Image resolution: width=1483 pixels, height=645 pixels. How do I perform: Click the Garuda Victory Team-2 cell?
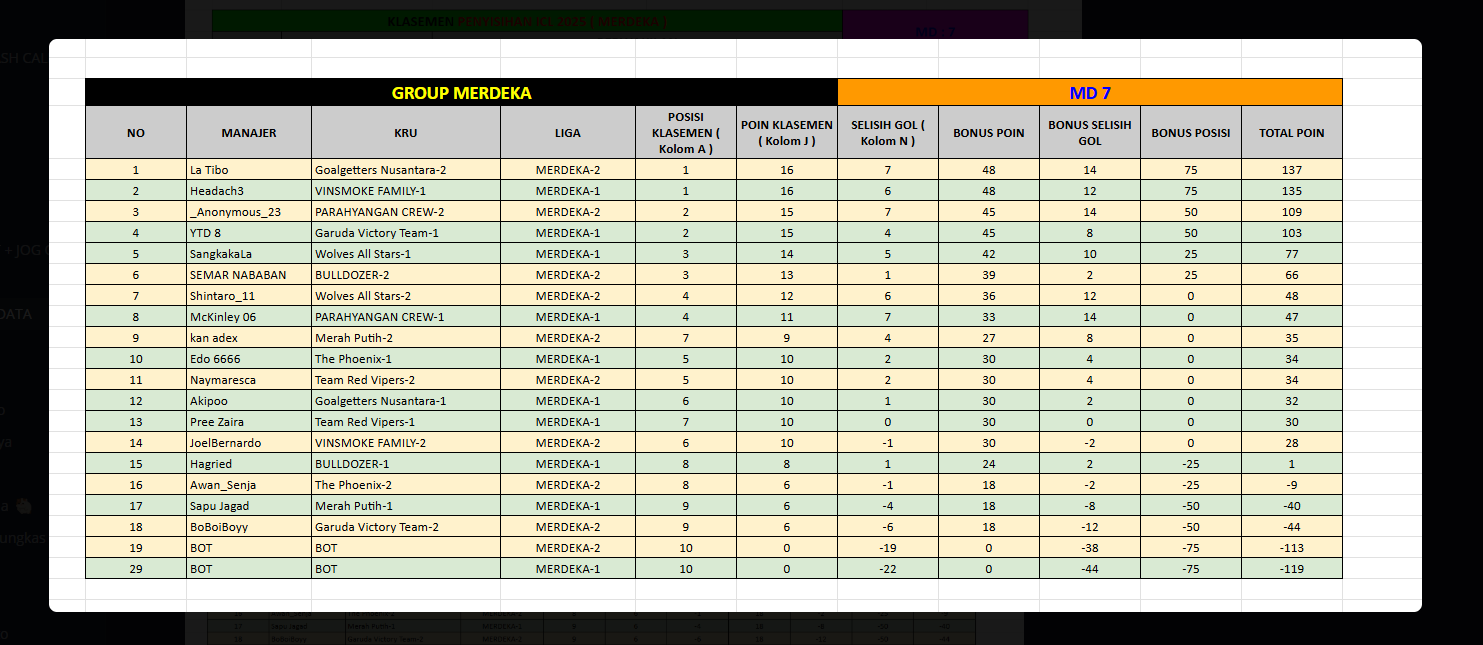pyautogui.click(x=406, y=527)
